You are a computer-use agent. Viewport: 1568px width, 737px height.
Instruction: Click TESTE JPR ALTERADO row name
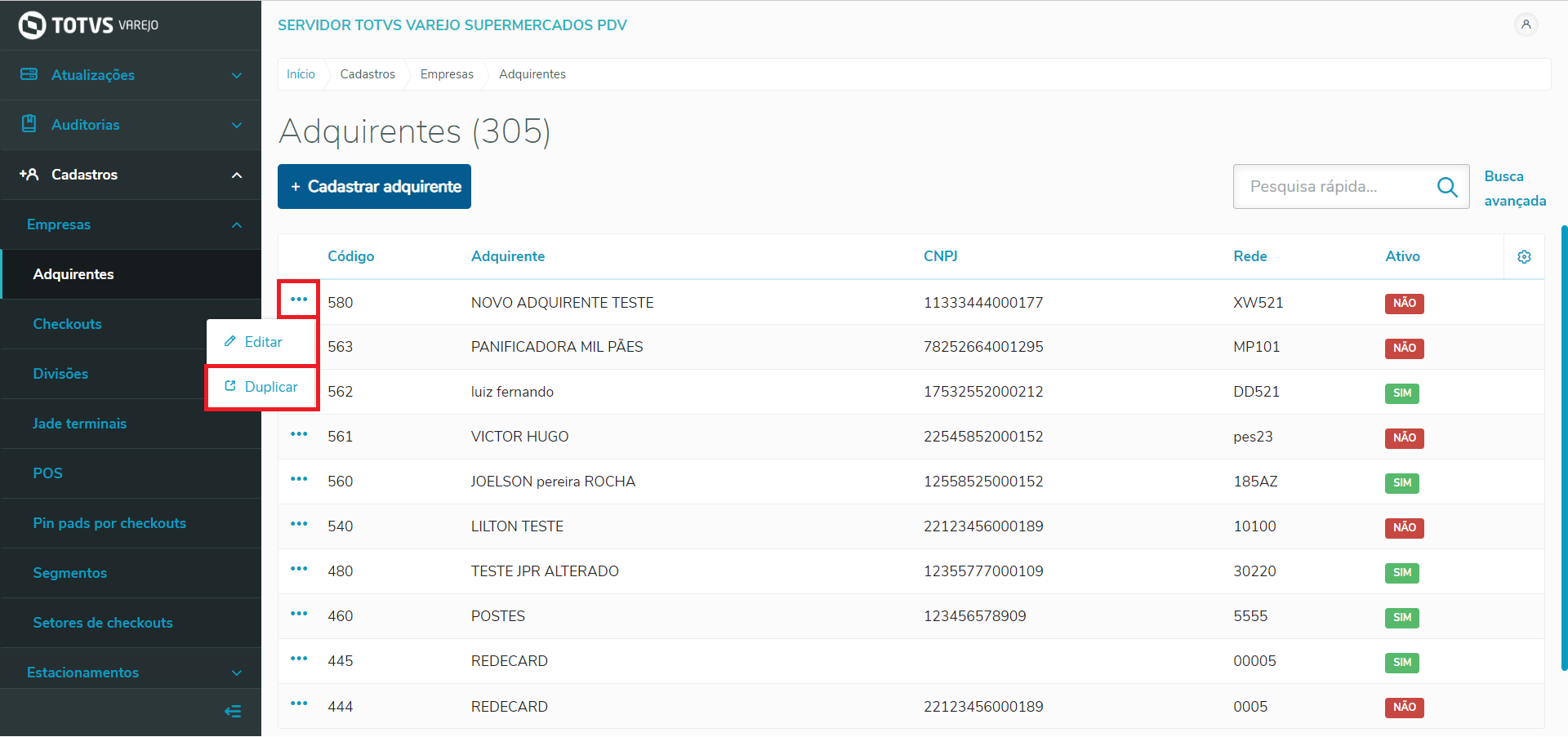545,571
